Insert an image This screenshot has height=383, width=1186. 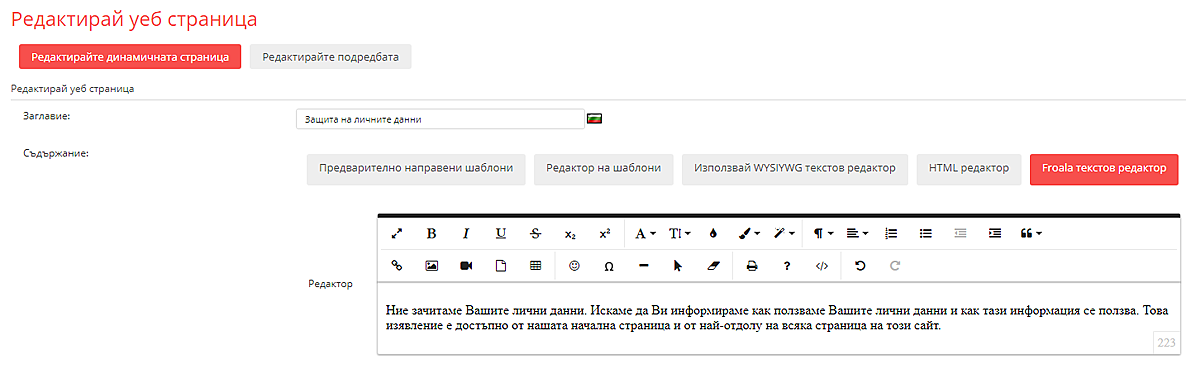431,266
